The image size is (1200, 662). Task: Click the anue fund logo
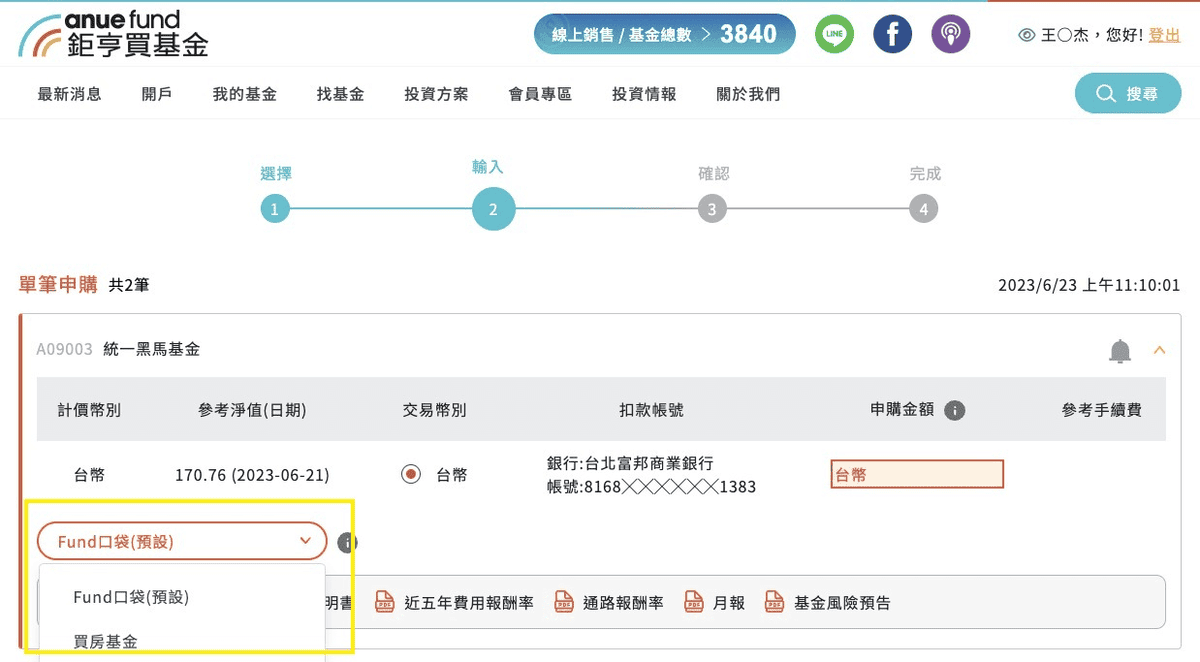[x=113, y=35]
